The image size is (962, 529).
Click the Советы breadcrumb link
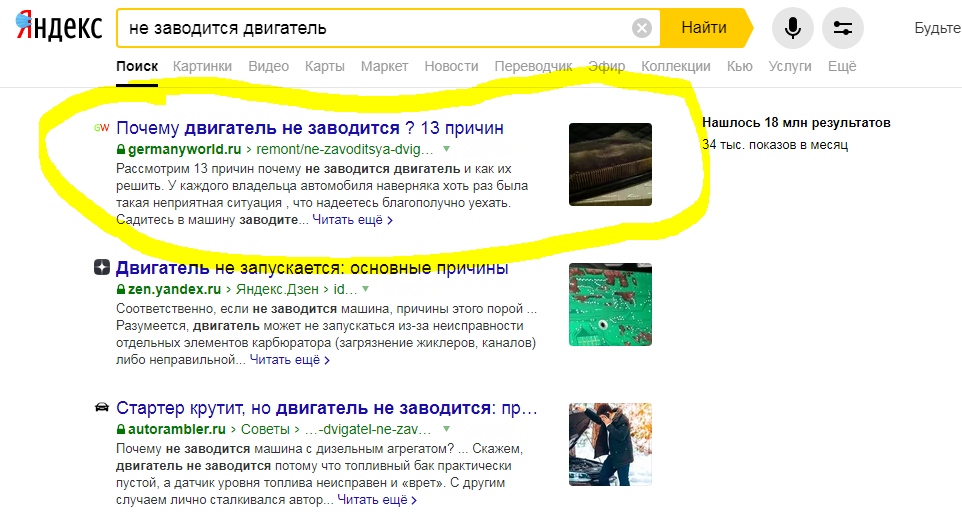coord(265,429)
